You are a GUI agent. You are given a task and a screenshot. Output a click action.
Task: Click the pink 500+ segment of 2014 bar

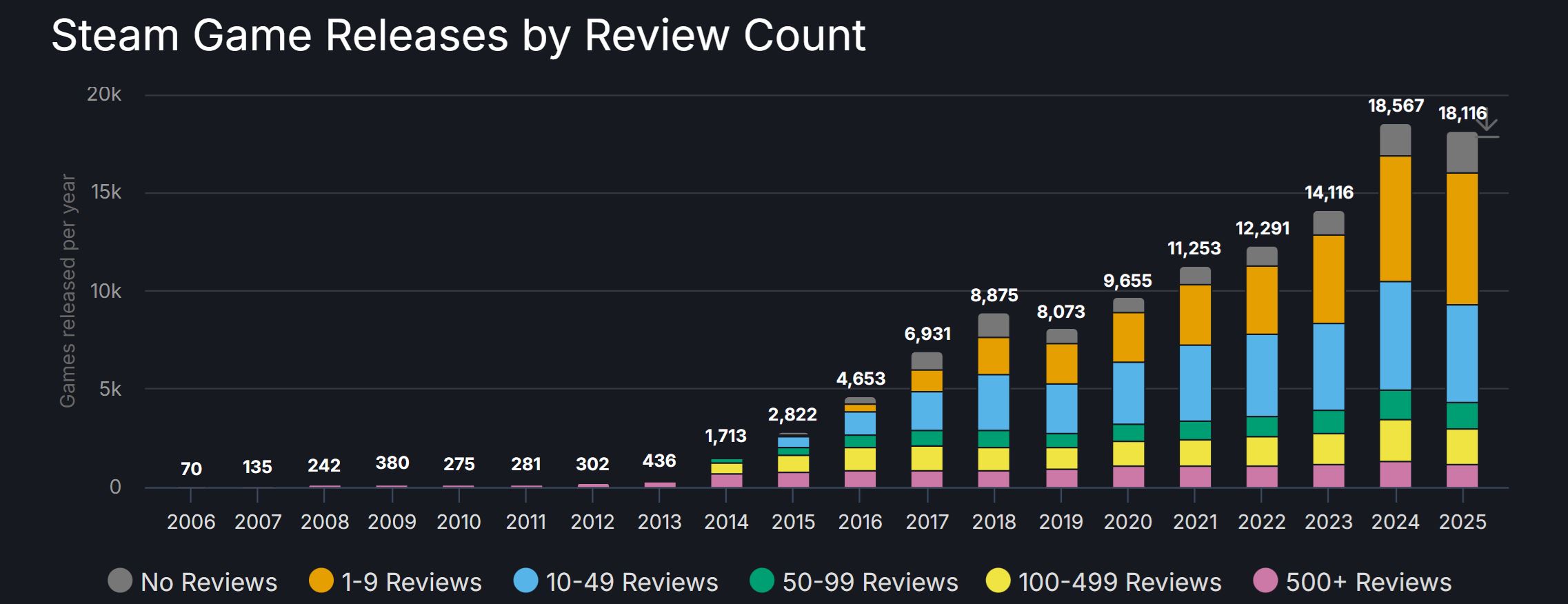pyautogui.click(x=726, y=480)
